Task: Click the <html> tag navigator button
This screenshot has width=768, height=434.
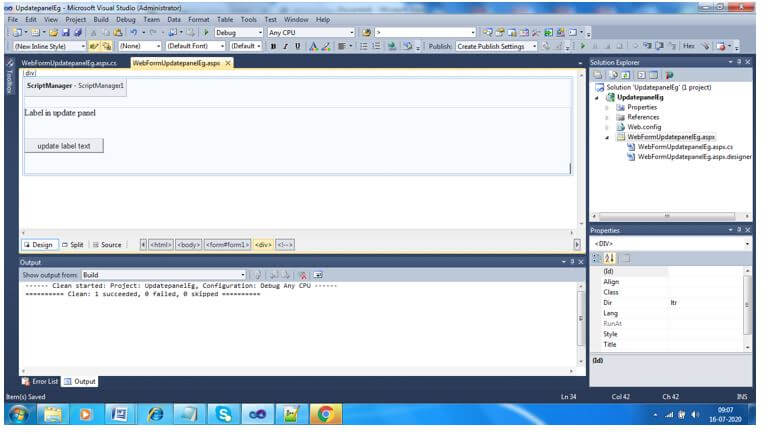Action: pos(161,244)
